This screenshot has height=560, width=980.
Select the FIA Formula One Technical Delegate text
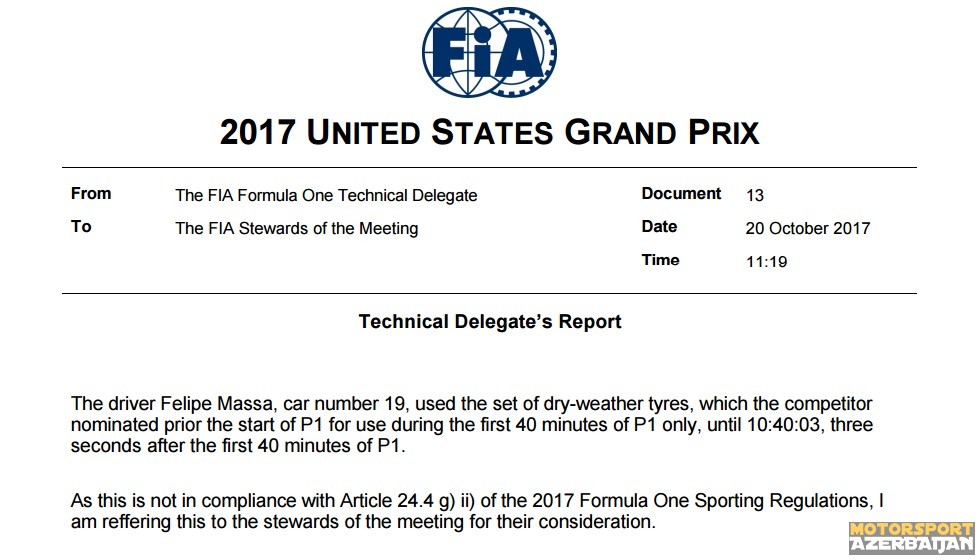point(326,196)
